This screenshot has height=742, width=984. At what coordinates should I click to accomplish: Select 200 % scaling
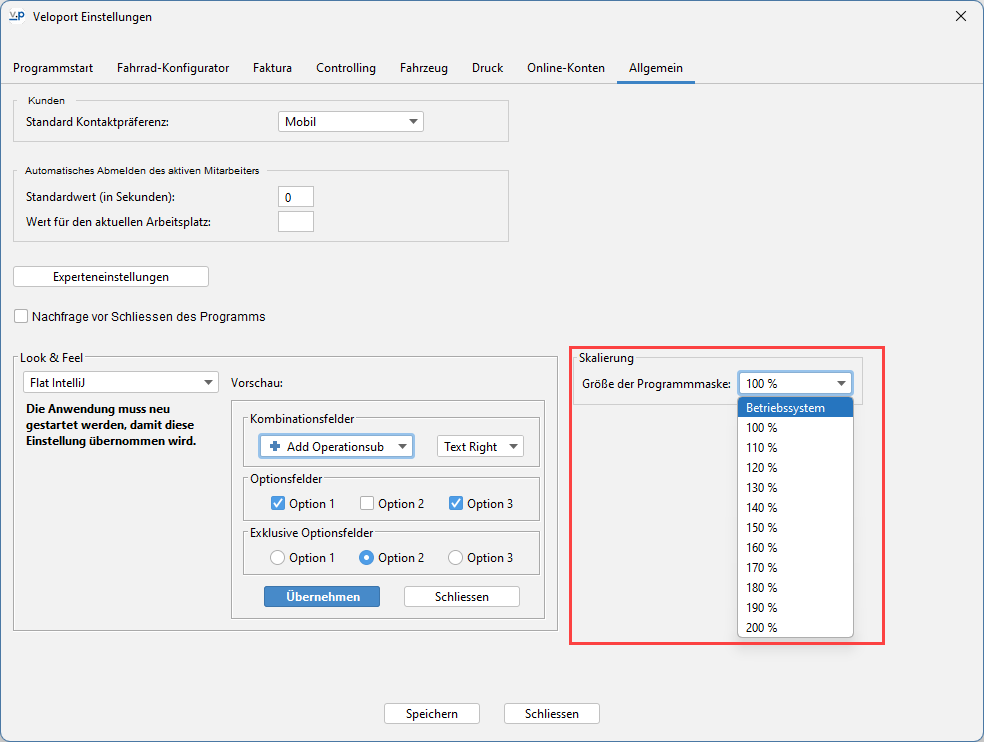[x=795, y=628]
